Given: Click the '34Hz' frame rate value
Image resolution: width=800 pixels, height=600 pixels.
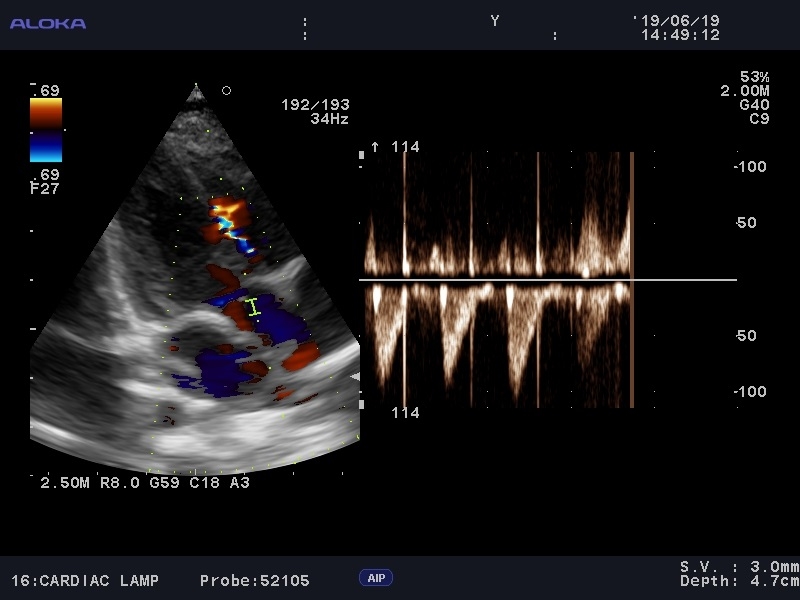Looking at the screenshot, I should click(x=329, y=119).
